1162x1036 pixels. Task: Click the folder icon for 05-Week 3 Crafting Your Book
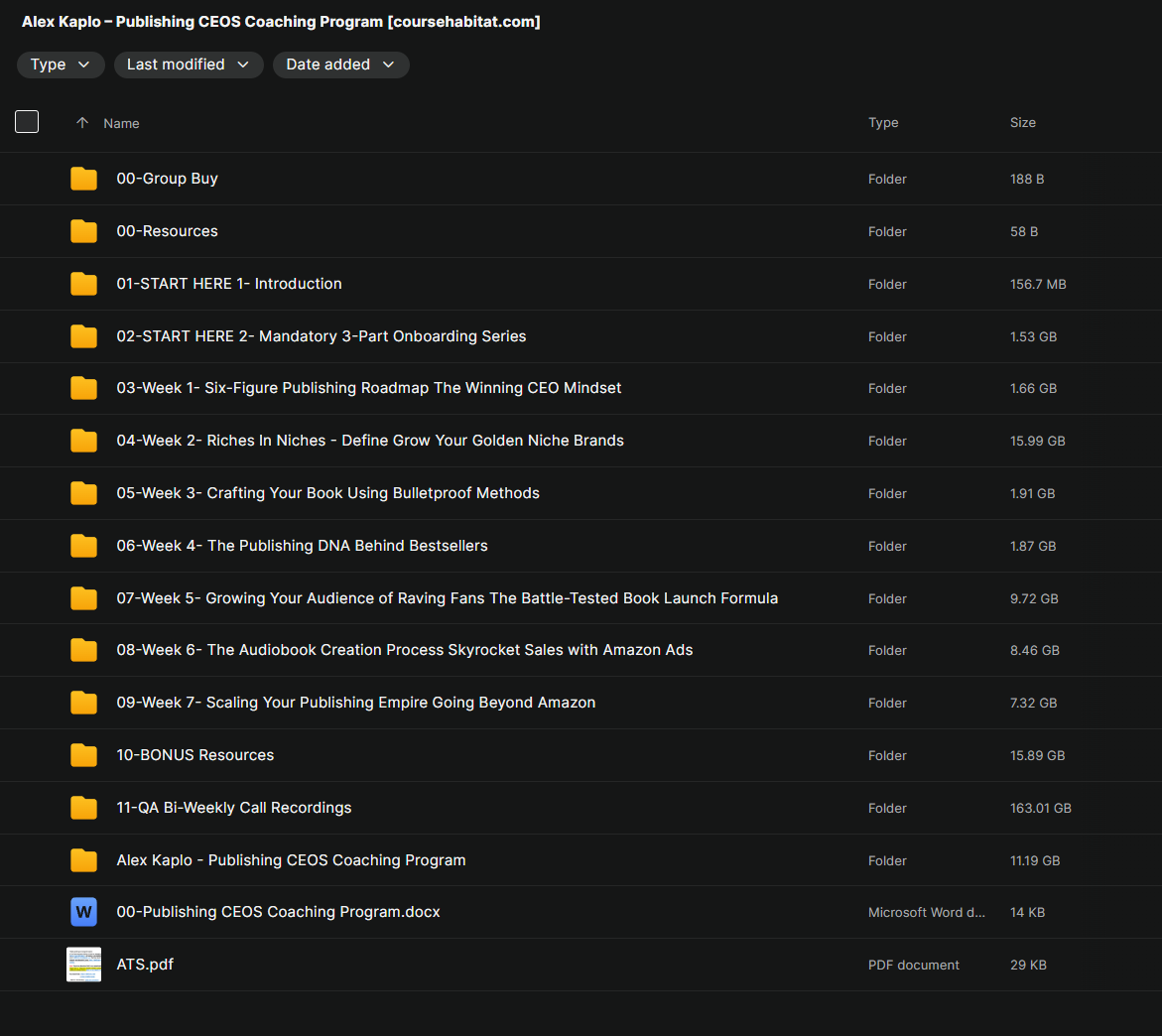click(83, 493)
